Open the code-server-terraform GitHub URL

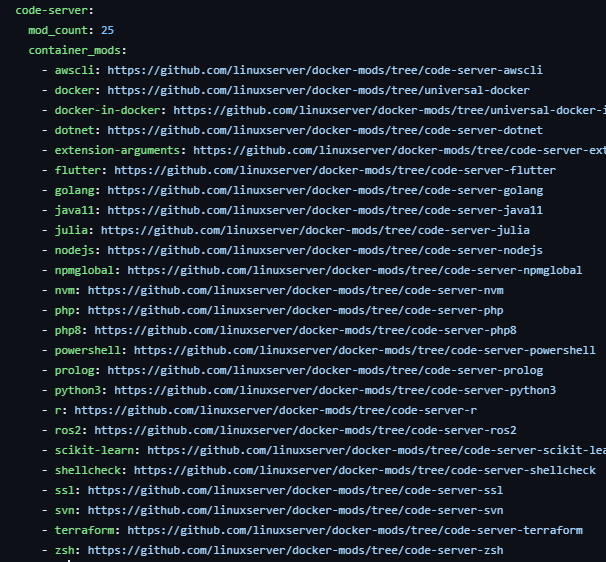tap(355, 531)
